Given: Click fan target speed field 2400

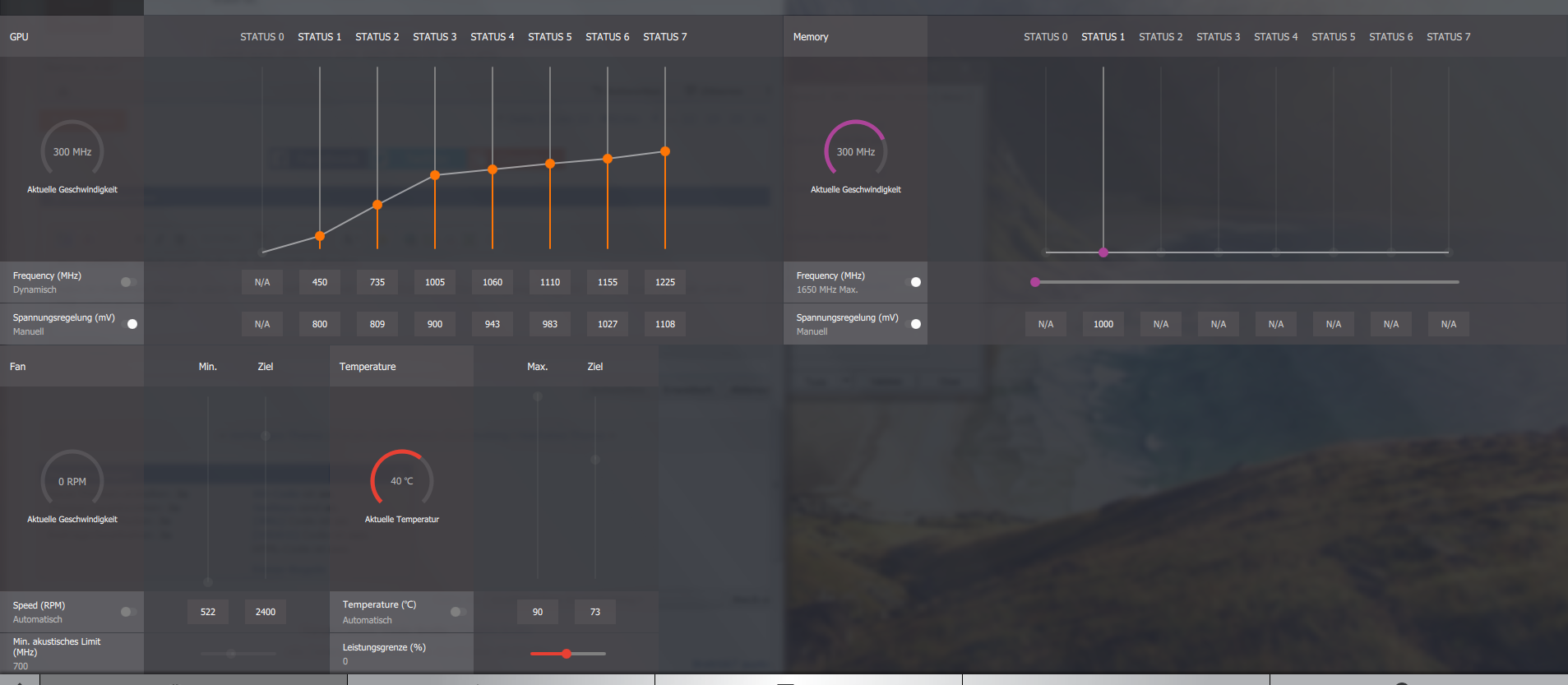Looking at the screenshot, I should [266, 612].
